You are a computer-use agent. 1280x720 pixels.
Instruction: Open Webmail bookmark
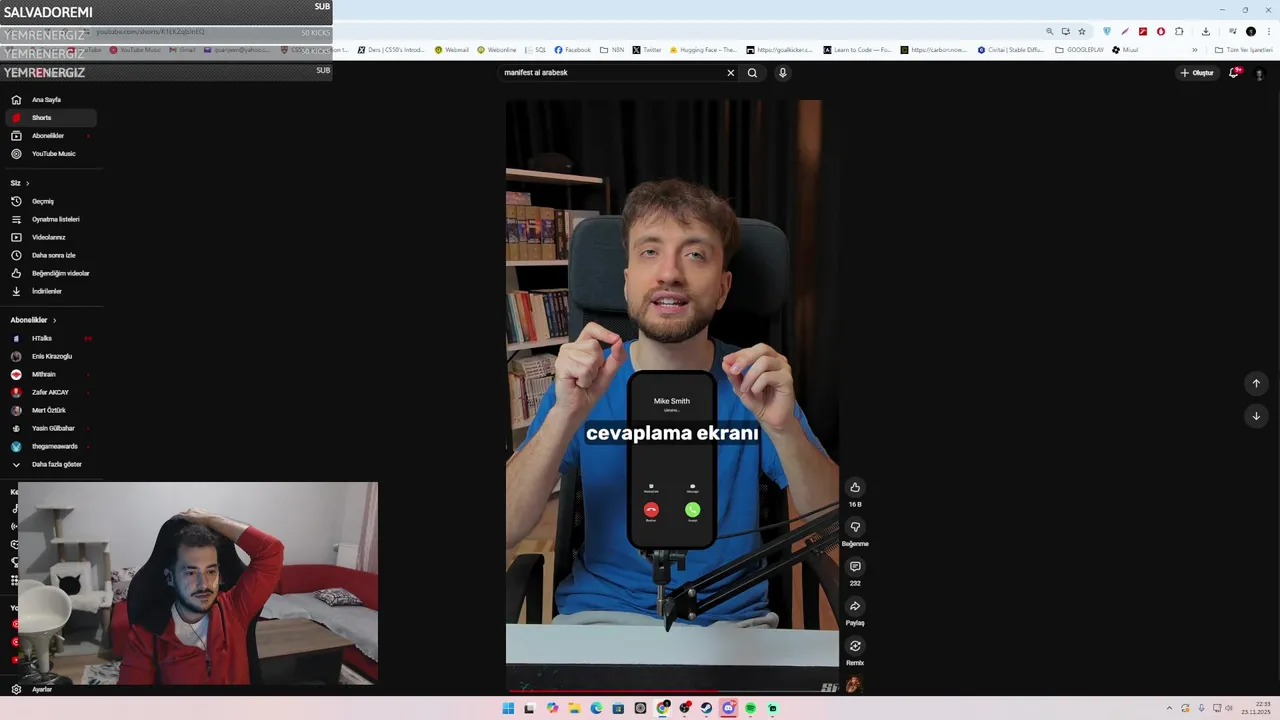point(452,50)
